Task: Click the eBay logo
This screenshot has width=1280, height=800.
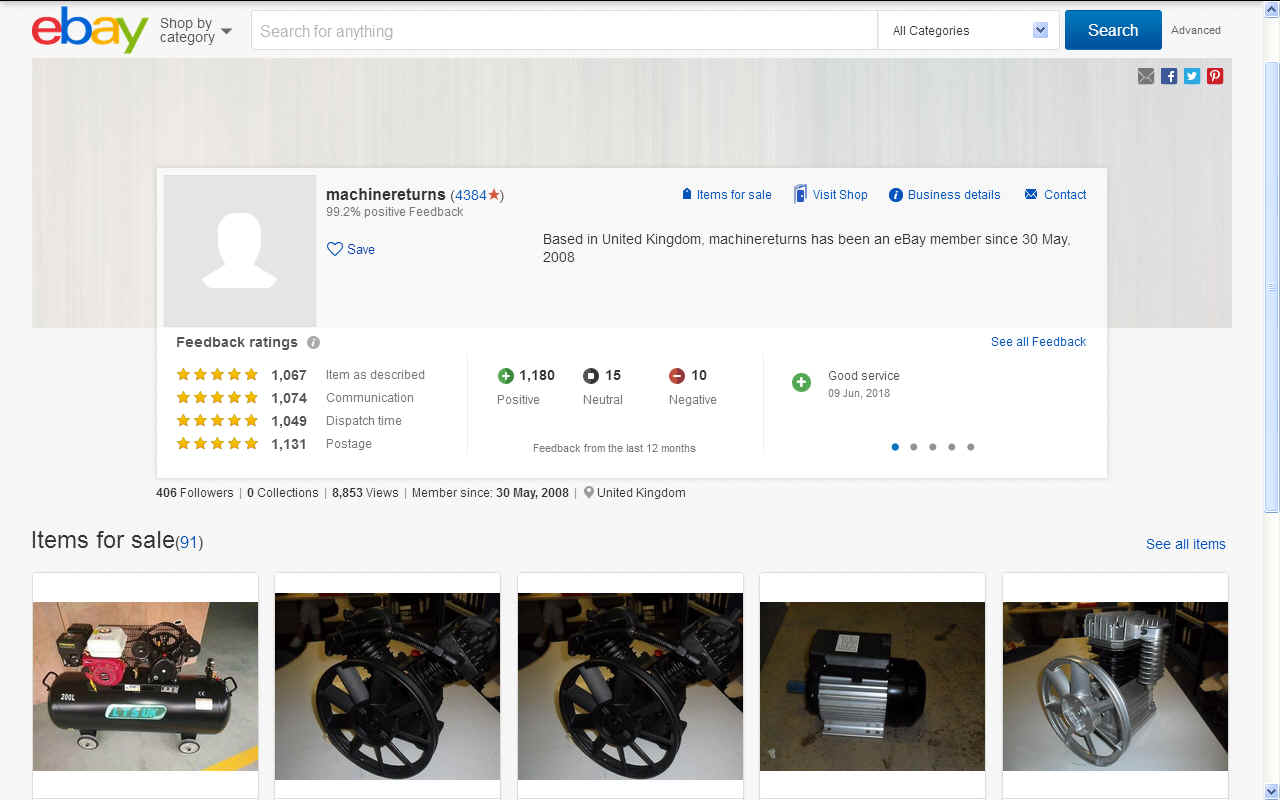Action: pos(90,30)
